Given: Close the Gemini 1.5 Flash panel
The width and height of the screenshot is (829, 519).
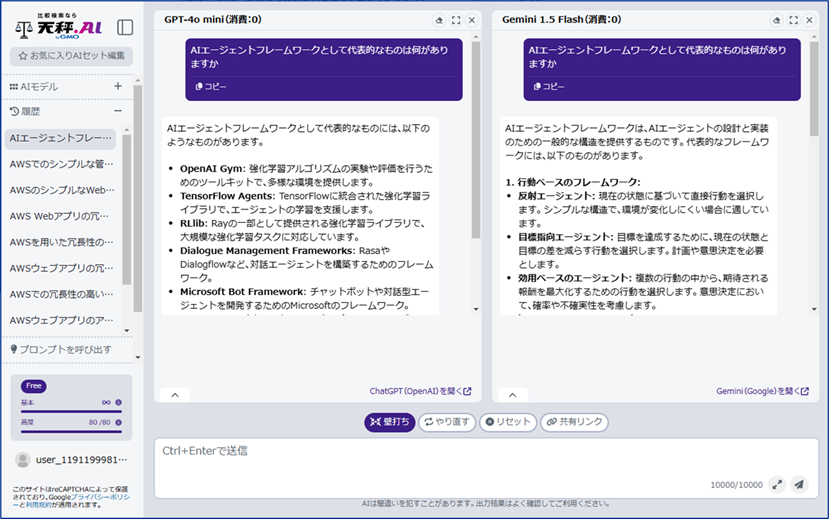Looking at the screenshot, I should [809, 20].
